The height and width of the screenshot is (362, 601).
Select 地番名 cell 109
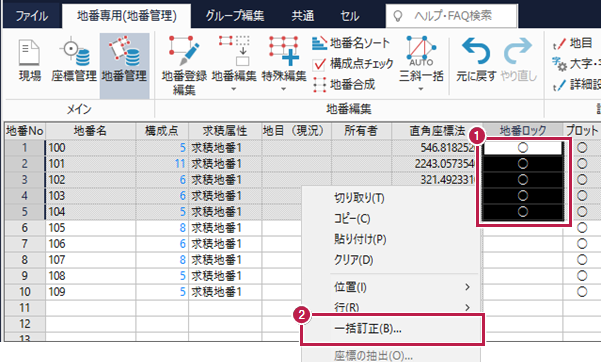pos(90,292)
